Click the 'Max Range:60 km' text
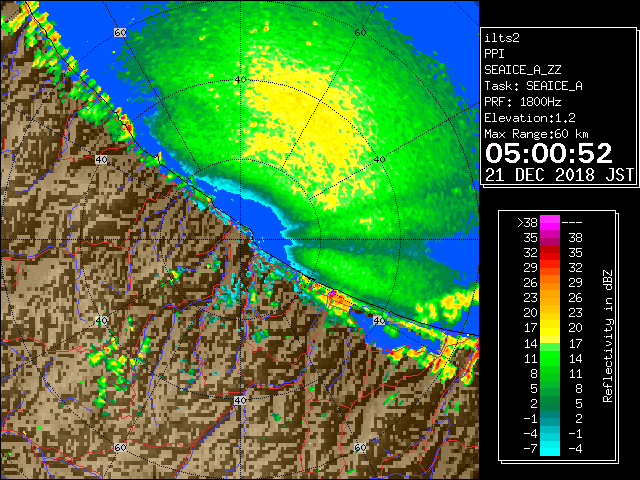The height and width of the screenshot is (480, 640). (x=536, y=134)
